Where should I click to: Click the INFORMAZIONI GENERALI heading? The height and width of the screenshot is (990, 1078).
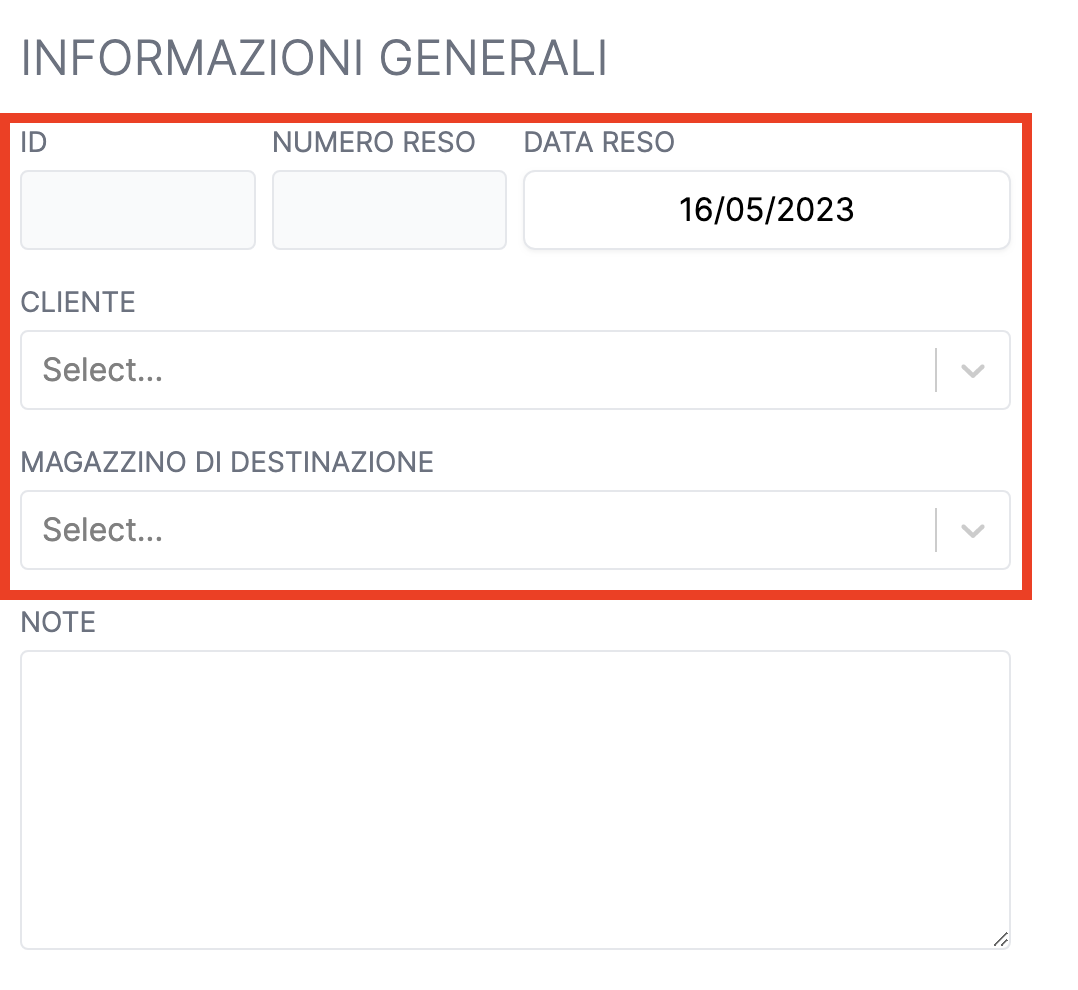click(314, 58)
